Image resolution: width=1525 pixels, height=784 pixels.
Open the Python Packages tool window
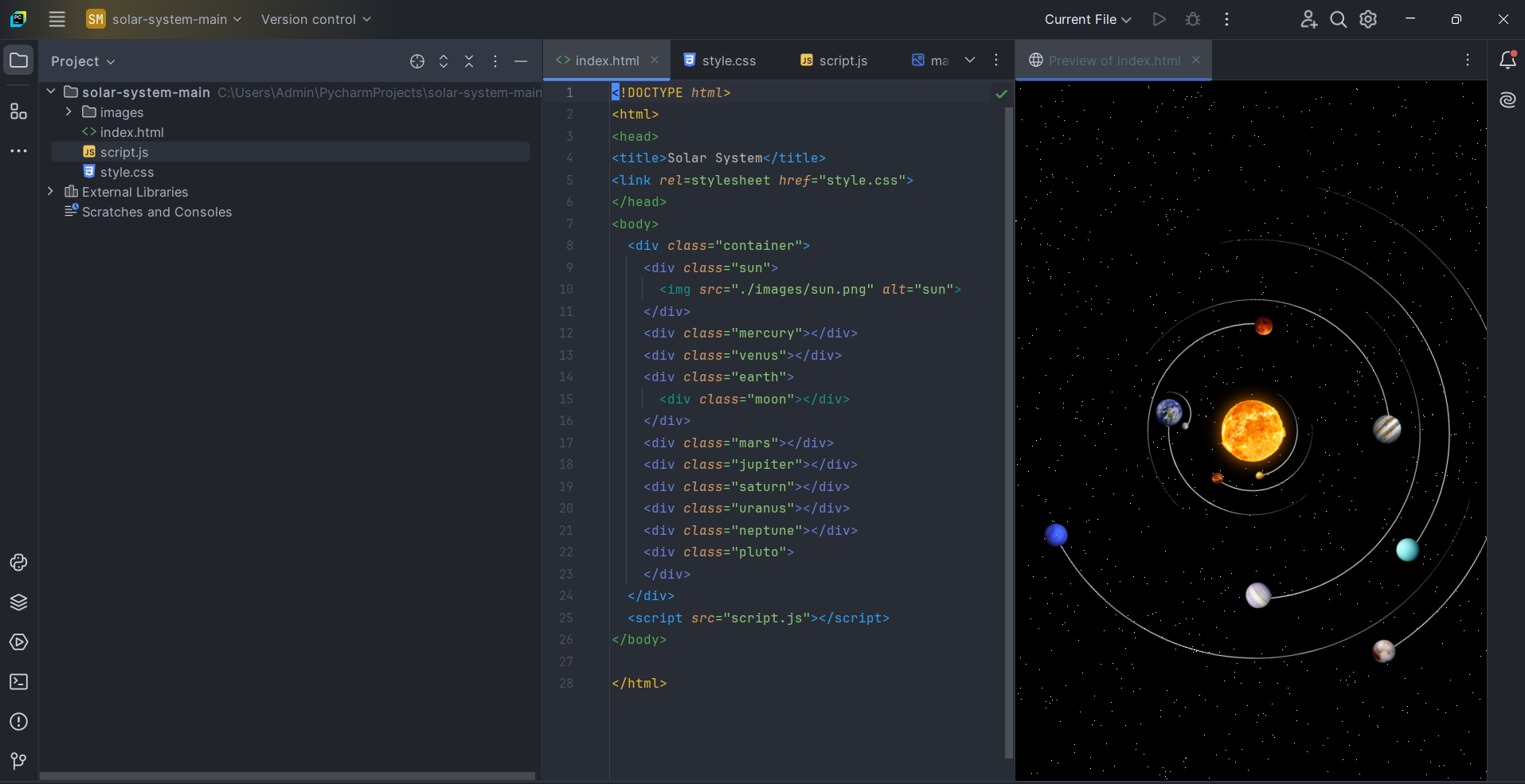pyautogui.click(x=18, y=603)
